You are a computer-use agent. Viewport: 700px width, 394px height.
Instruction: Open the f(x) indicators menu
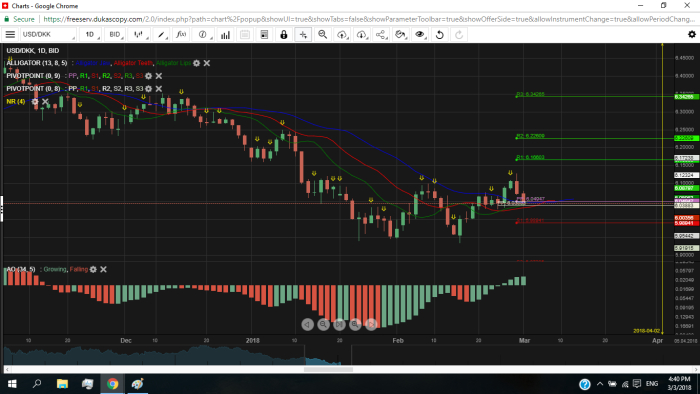(x=181, y=34)
